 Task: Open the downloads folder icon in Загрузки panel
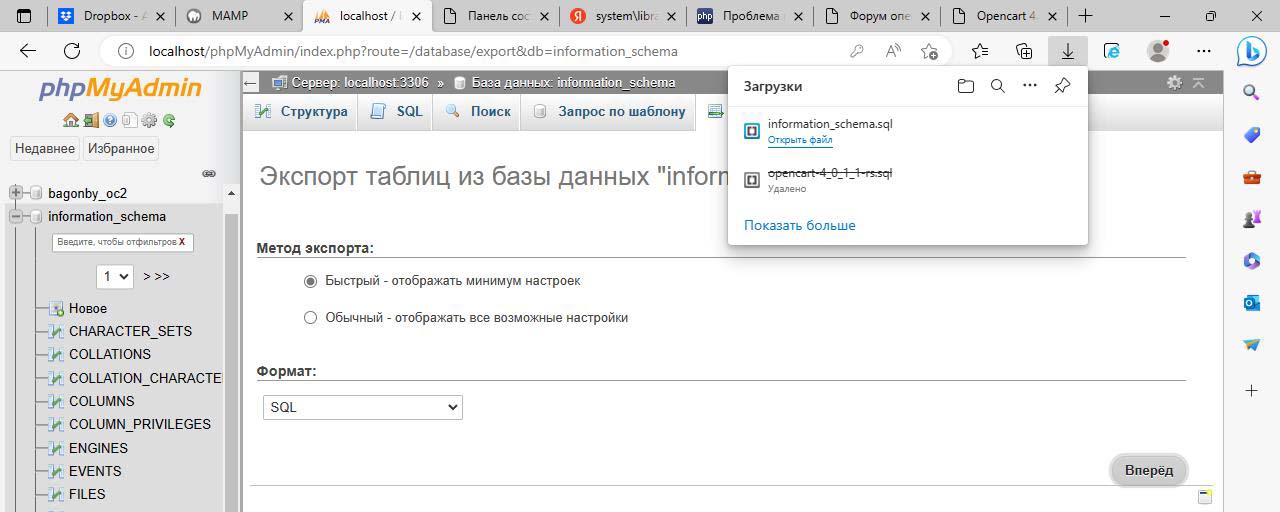[x=965, y=86]
